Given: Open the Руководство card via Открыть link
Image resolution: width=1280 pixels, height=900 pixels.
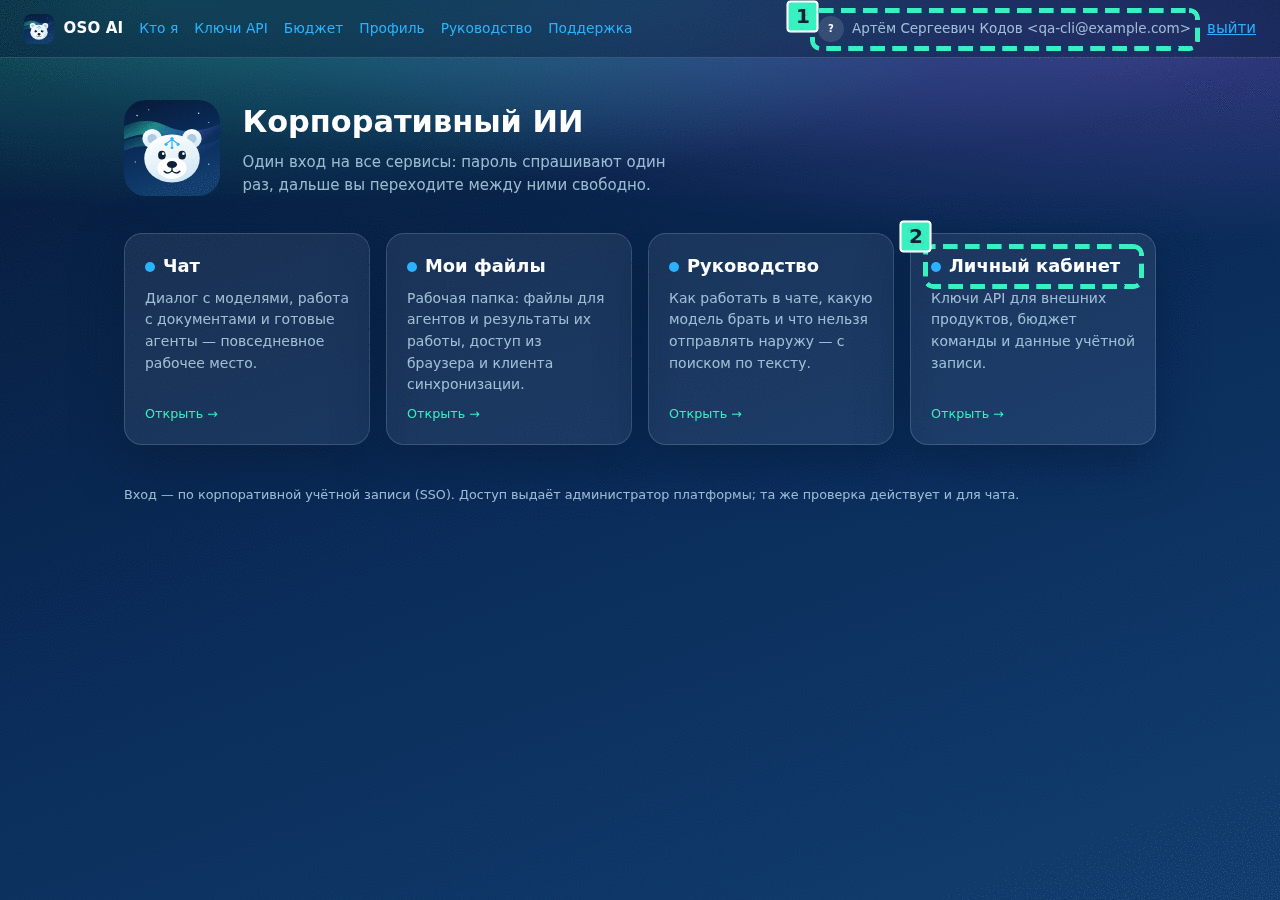Looking at the screenshot, I should tap(705, 414).
